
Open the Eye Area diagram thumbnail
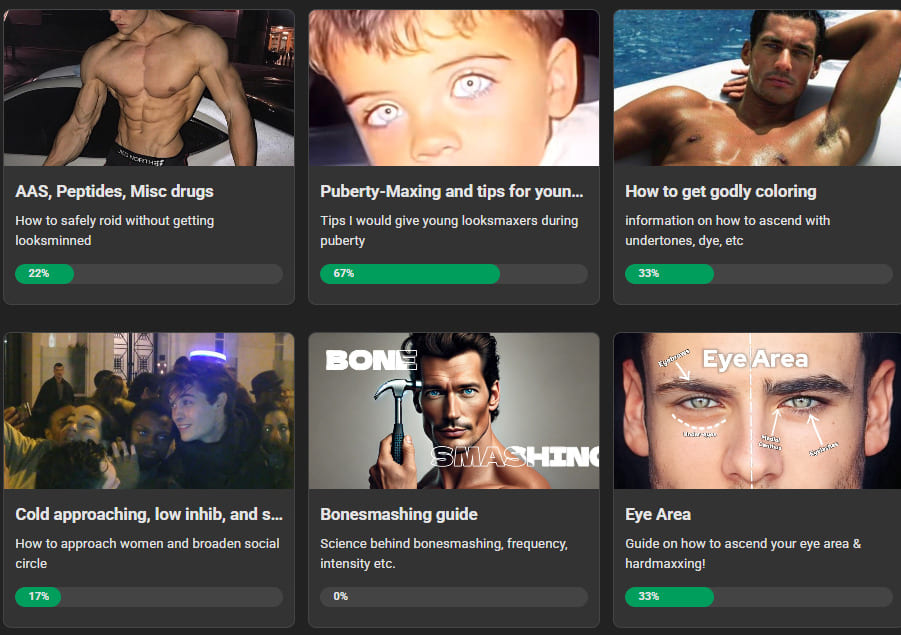tap(757, 411)
